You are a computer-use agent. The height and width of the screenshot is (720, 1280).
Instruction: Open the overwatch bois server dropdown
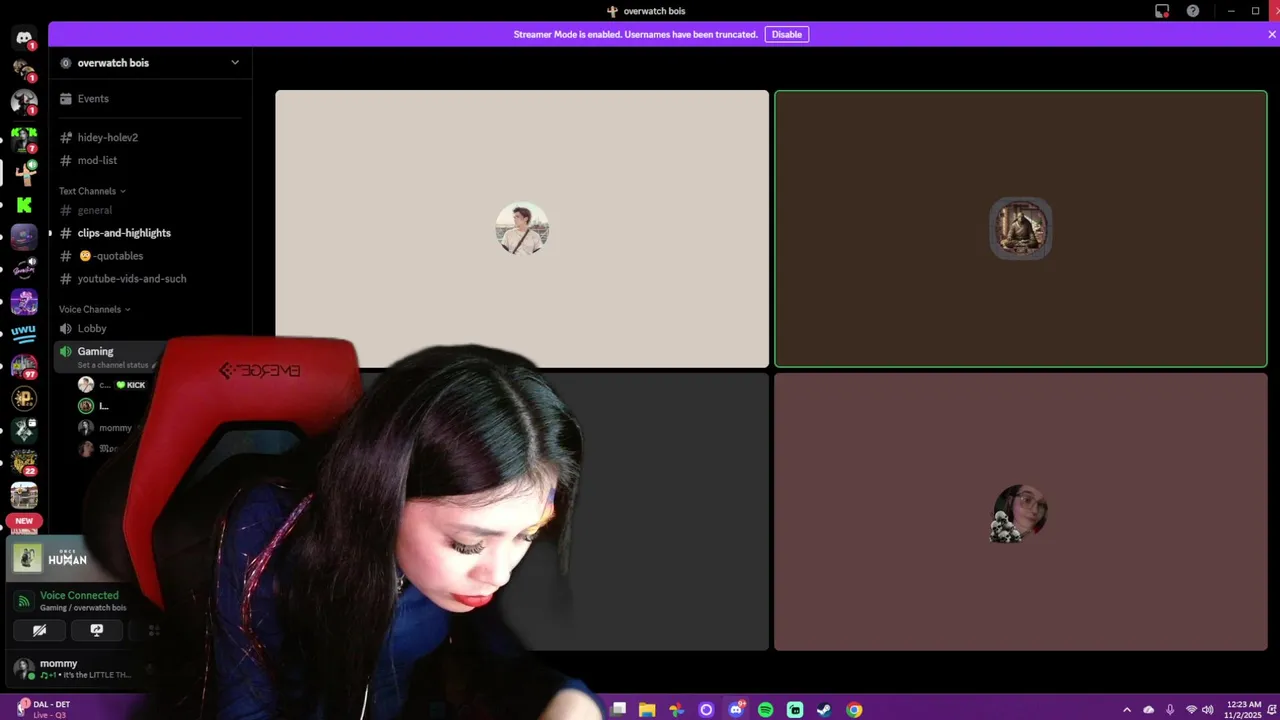pyautogui.click(x=150, y=62)
